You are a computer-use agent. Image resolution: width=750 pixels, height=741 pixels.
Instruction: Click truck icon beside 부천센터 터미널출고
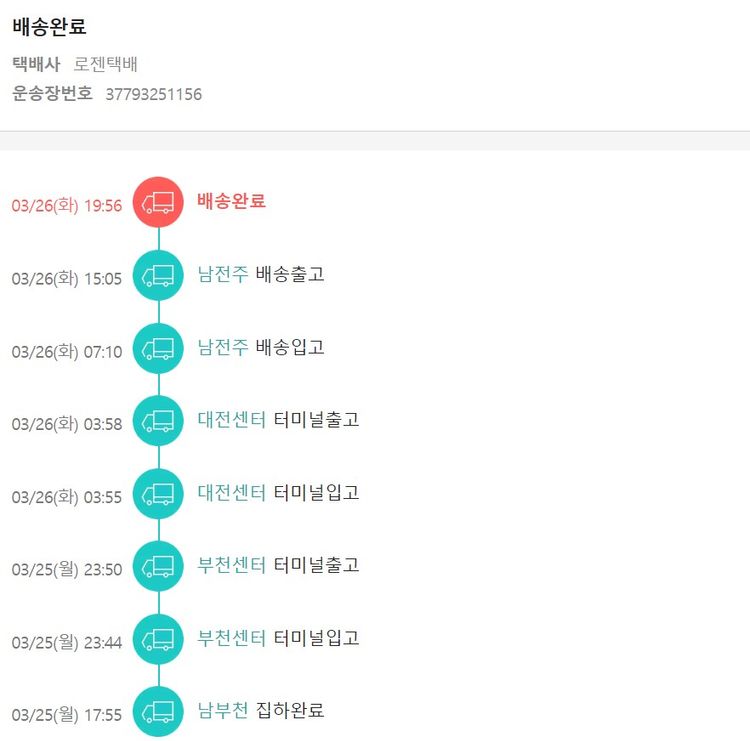[x=158, y=566]
